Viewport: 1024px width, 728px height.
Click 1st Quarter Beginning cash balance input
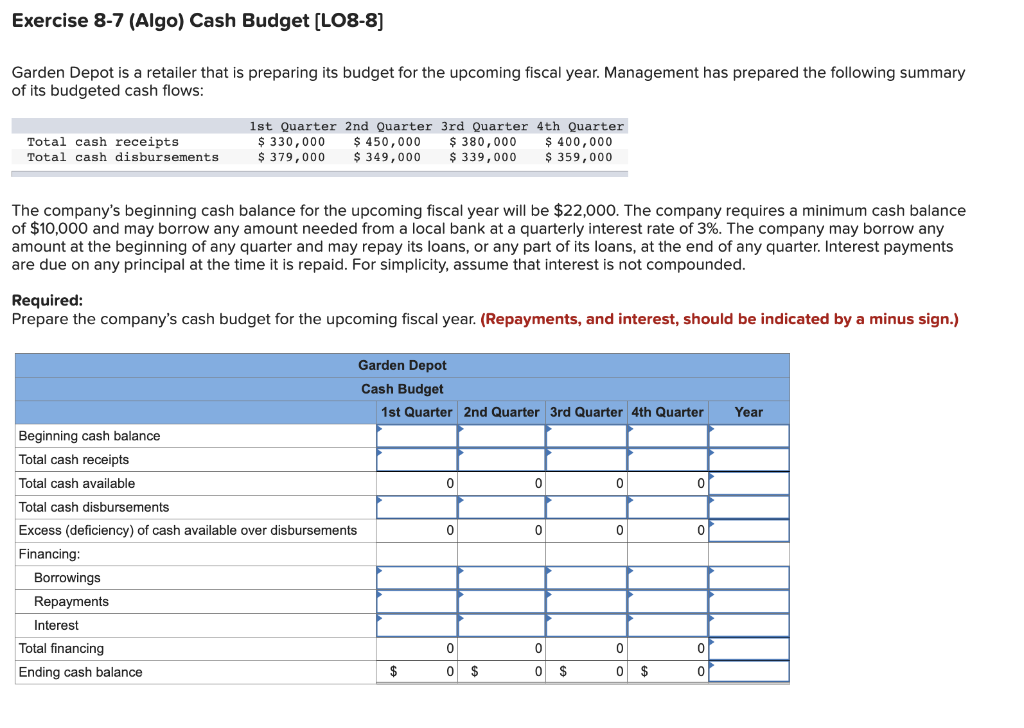click(x=417, y=436)
